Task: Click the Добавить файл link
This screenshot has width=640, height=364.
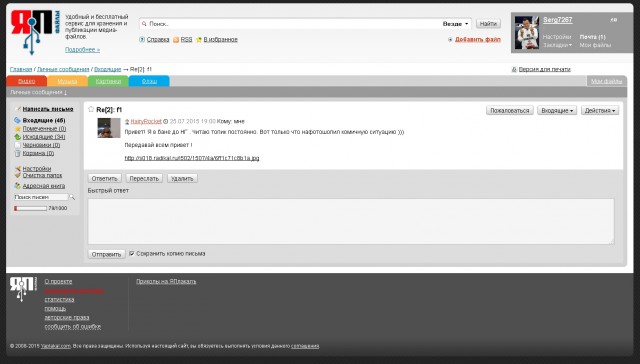Action: tap(478, 40)
